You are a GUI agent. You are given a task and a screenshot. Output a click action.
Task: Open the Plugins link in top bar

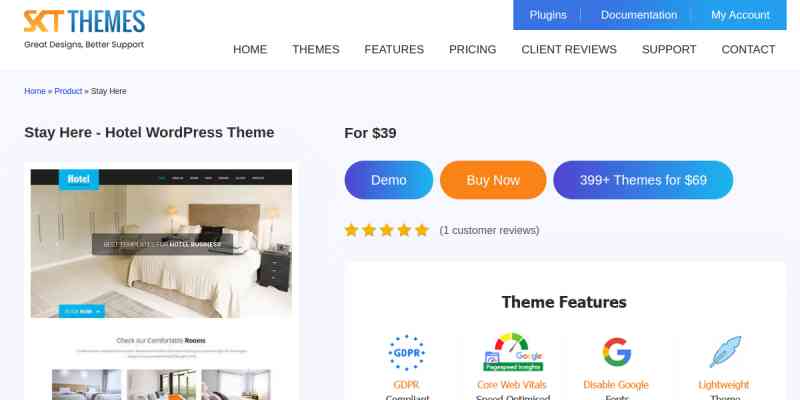tap(547, 15)
